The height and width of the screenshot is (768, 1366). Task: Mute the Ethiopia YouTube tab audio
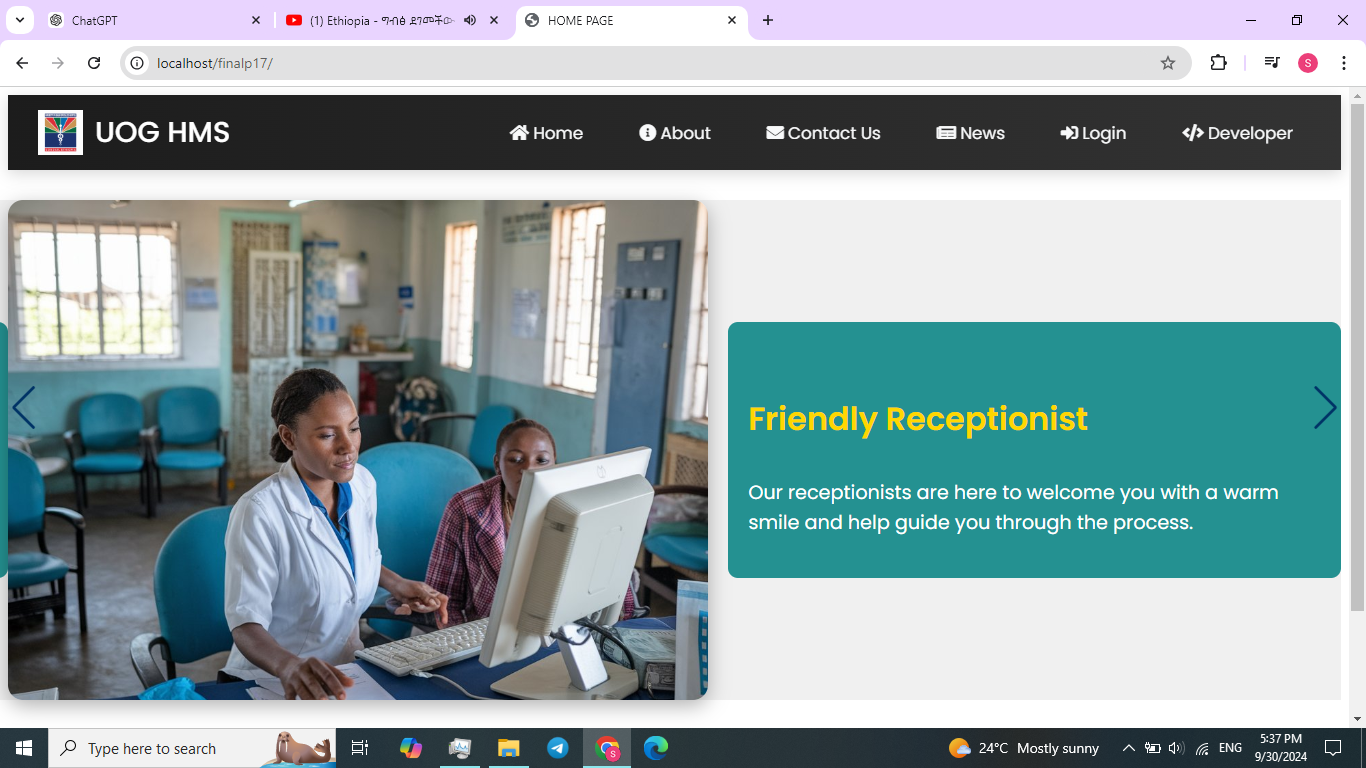[470, 20]
